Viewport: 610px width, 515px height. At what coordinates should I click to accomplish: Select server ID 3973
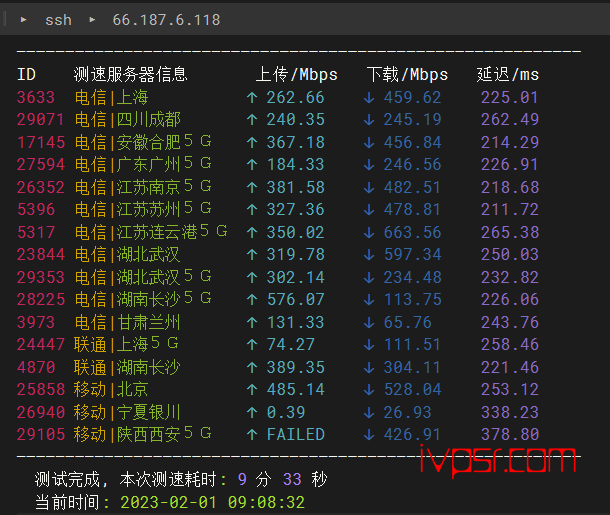36,322
